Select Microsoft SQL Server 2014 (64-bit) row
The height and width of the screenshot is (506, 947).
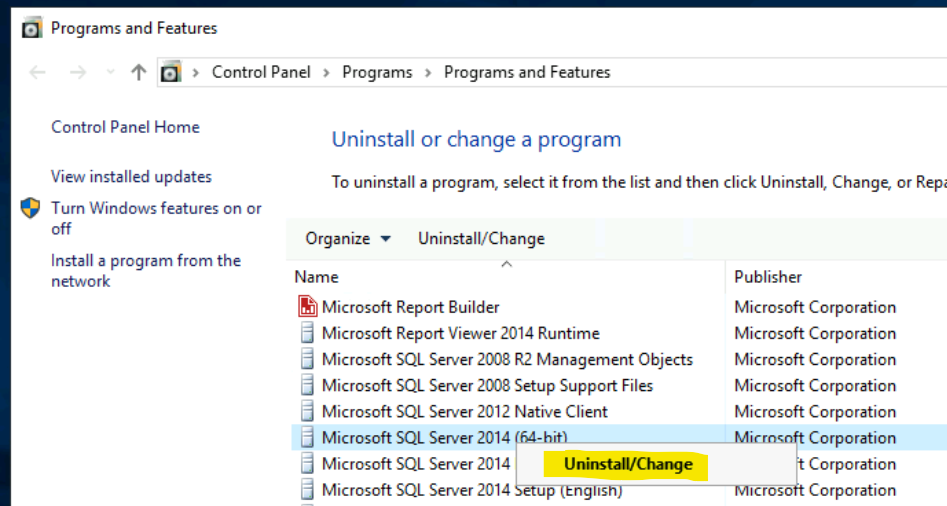[619, 437]
